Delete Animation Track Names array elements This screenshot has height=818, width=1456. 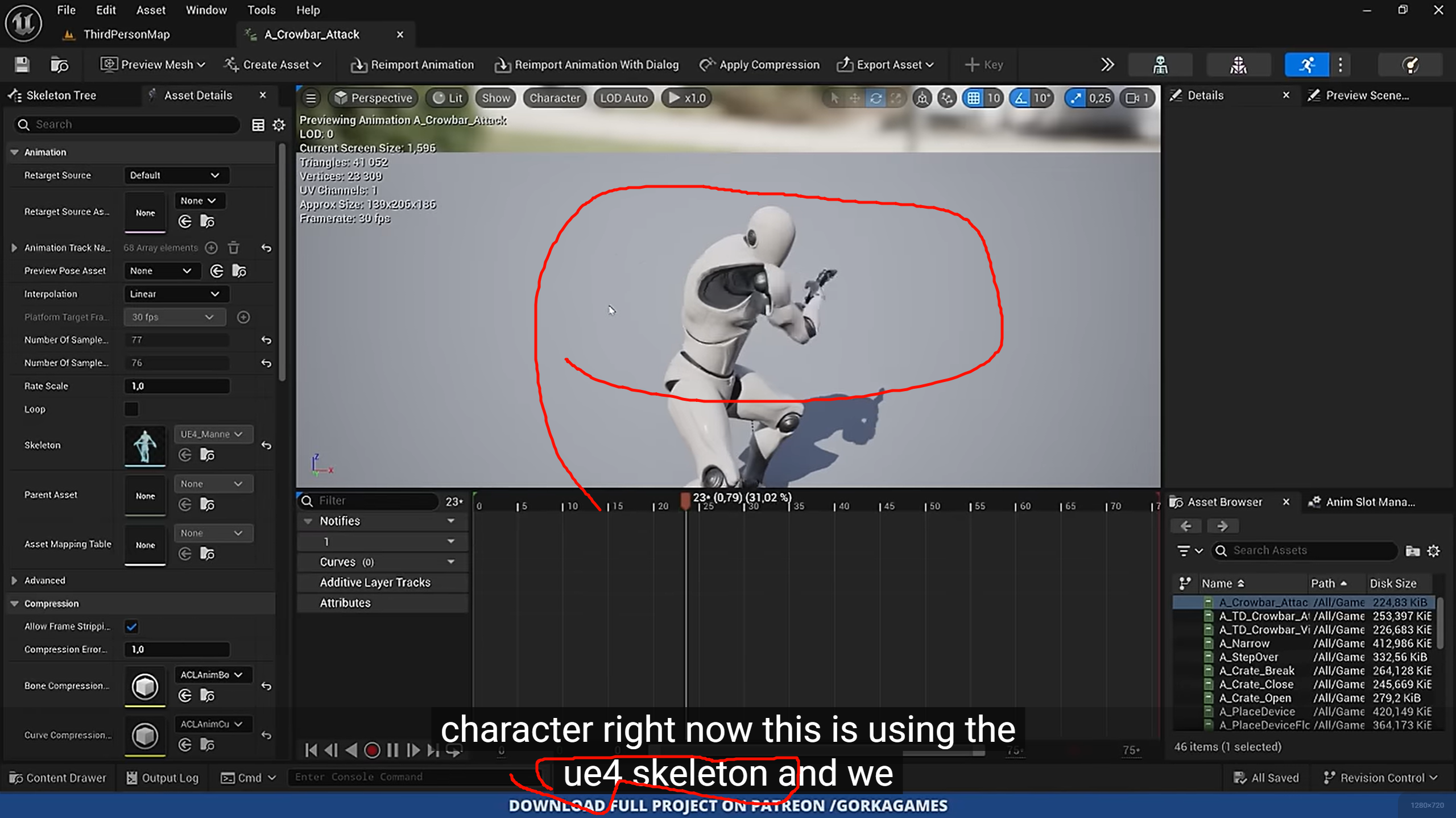(x=234, y=248)
